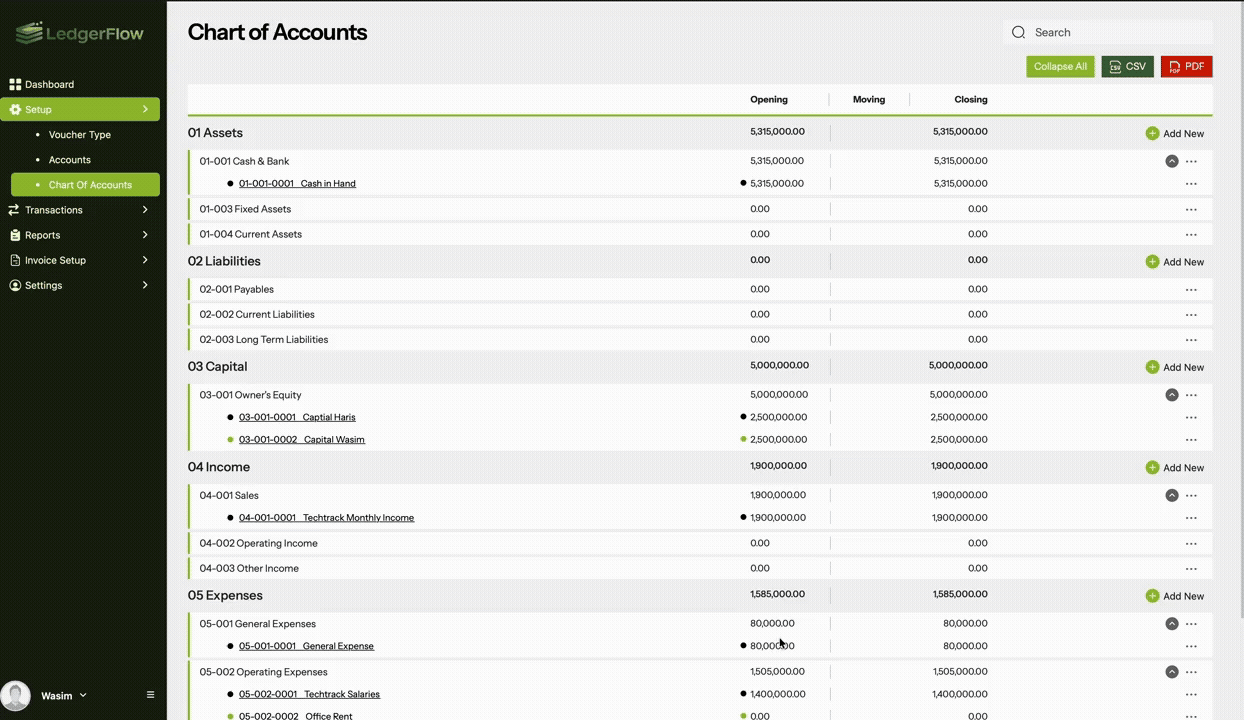Open three-dot options for 01-003 Fixed Assets
The image size is (1244, 720).
coord(1190,210)
